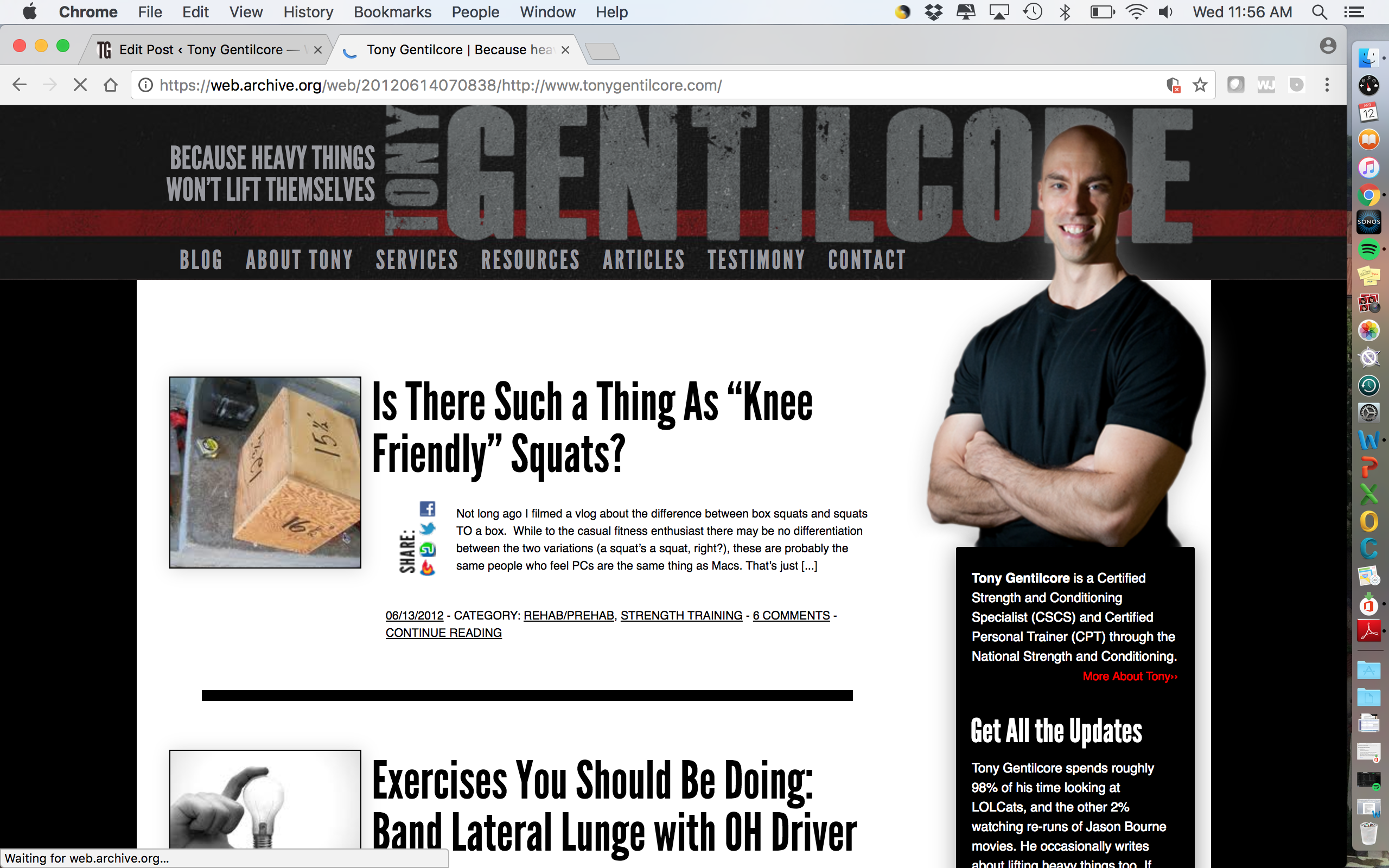
Task: Focus the address bar URL field
Action: click(x=654, y=86)
